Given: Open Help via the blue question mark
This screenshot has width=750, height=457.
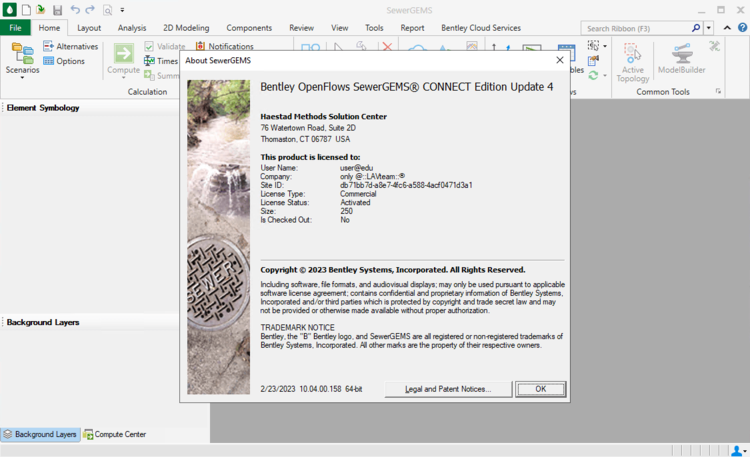Looking at the screenshot, I should (742, 28).
